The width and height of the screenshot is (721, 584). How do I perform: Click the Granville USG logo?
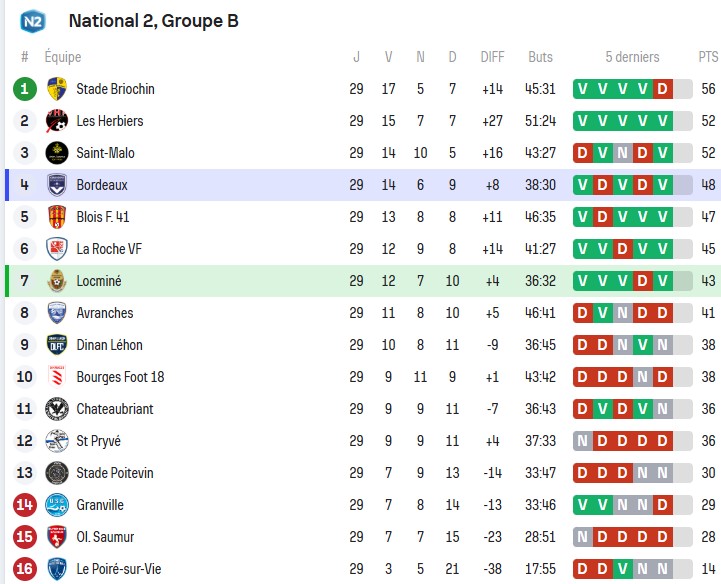(x=57, y=505)
